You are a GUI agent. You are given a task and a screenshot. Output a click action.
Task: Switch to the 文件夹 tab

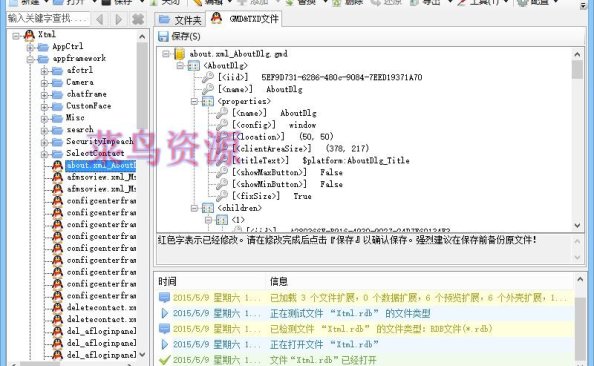[x=180, y=20]
